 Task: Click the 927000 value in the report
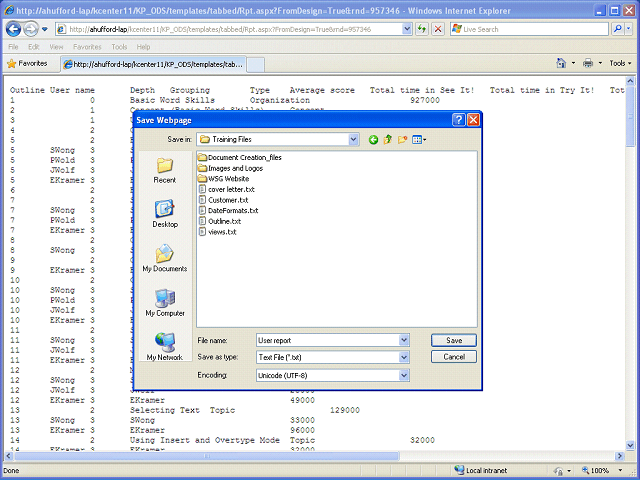click(x=425, y=100)
